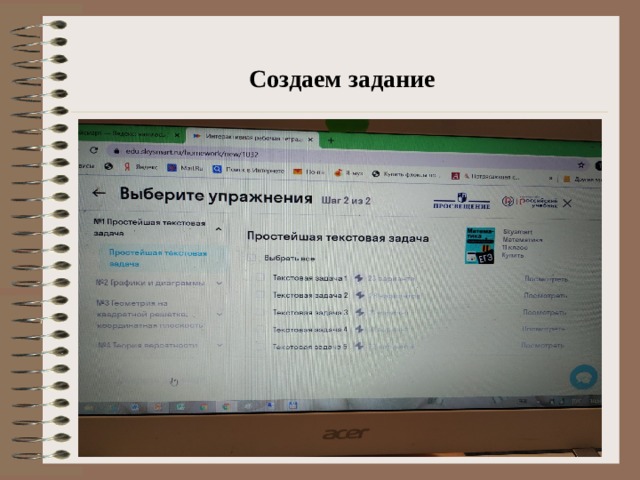Close the left Яндекс browser tab
Viewport: 640px width, 480px height.
tap(177, 135)
